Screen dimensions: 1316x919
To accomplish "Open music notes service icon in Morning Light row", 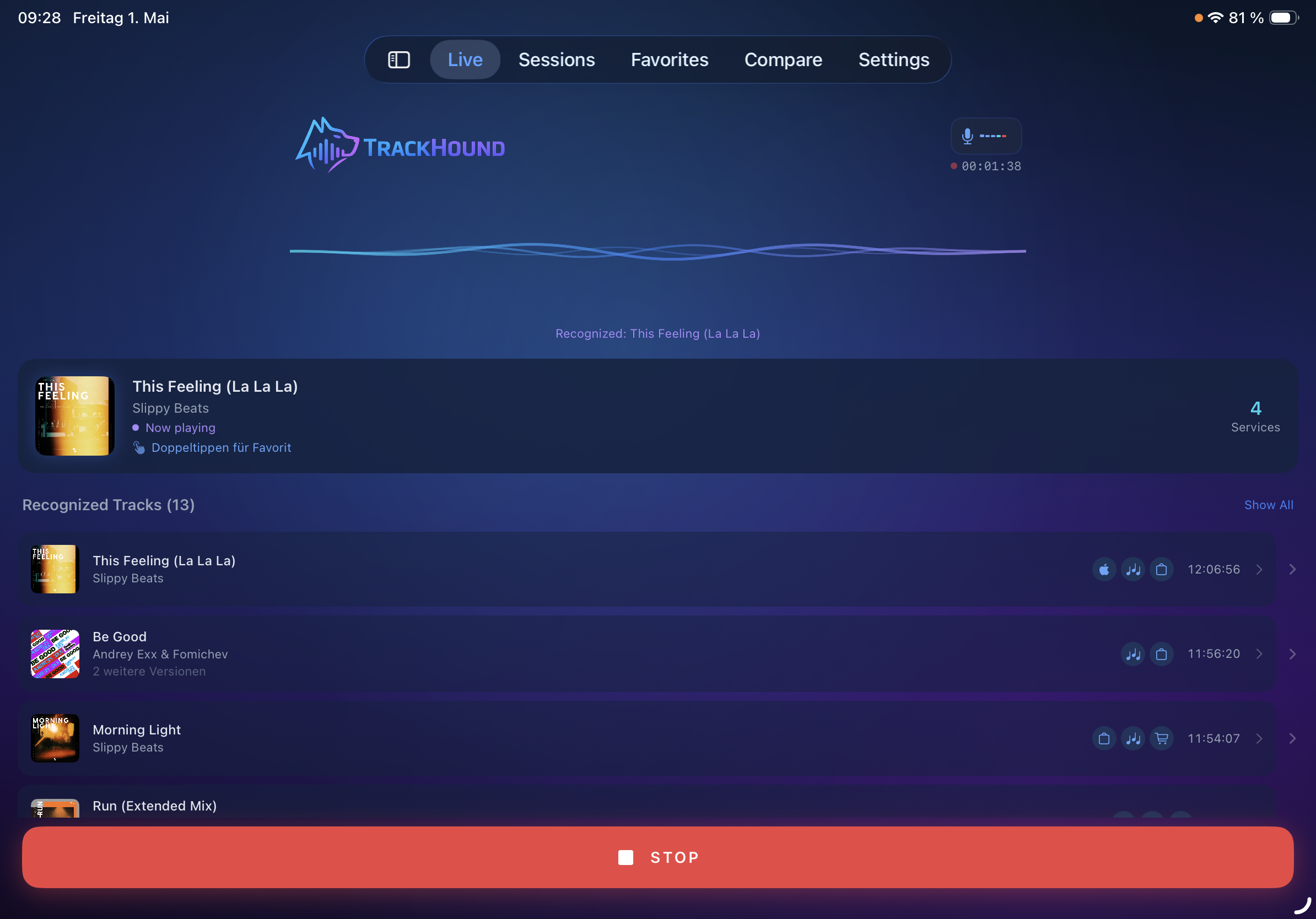I will (1132, 738).
